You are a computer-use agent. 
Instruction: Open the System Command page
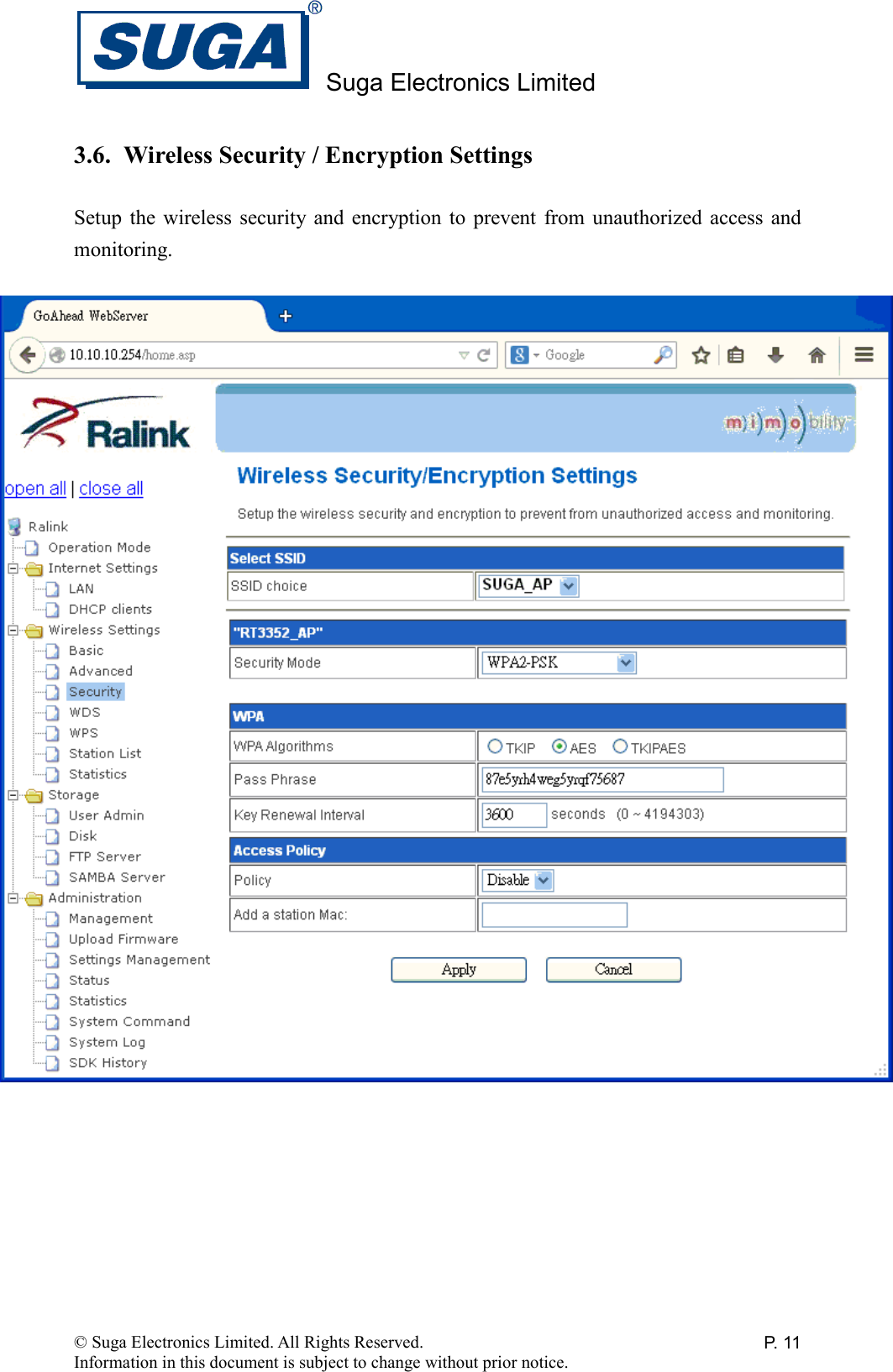point(129,1022)
